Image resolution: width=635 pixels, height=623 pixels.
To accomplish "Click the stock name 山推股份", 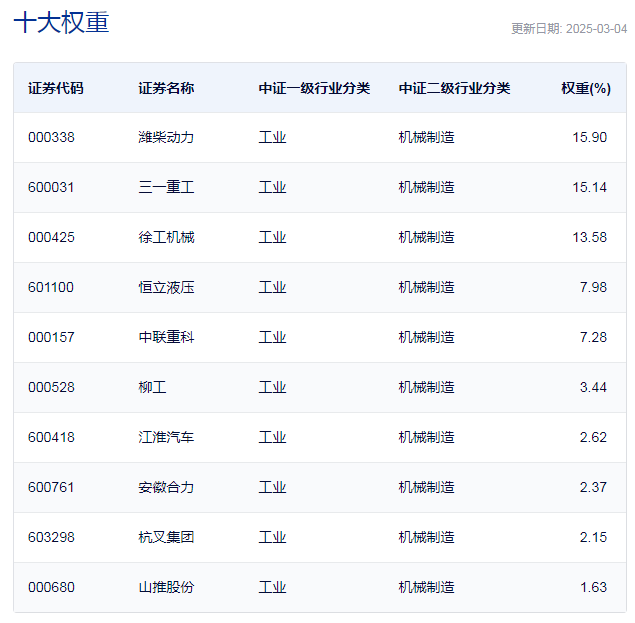I will click(x=166, y=587).
